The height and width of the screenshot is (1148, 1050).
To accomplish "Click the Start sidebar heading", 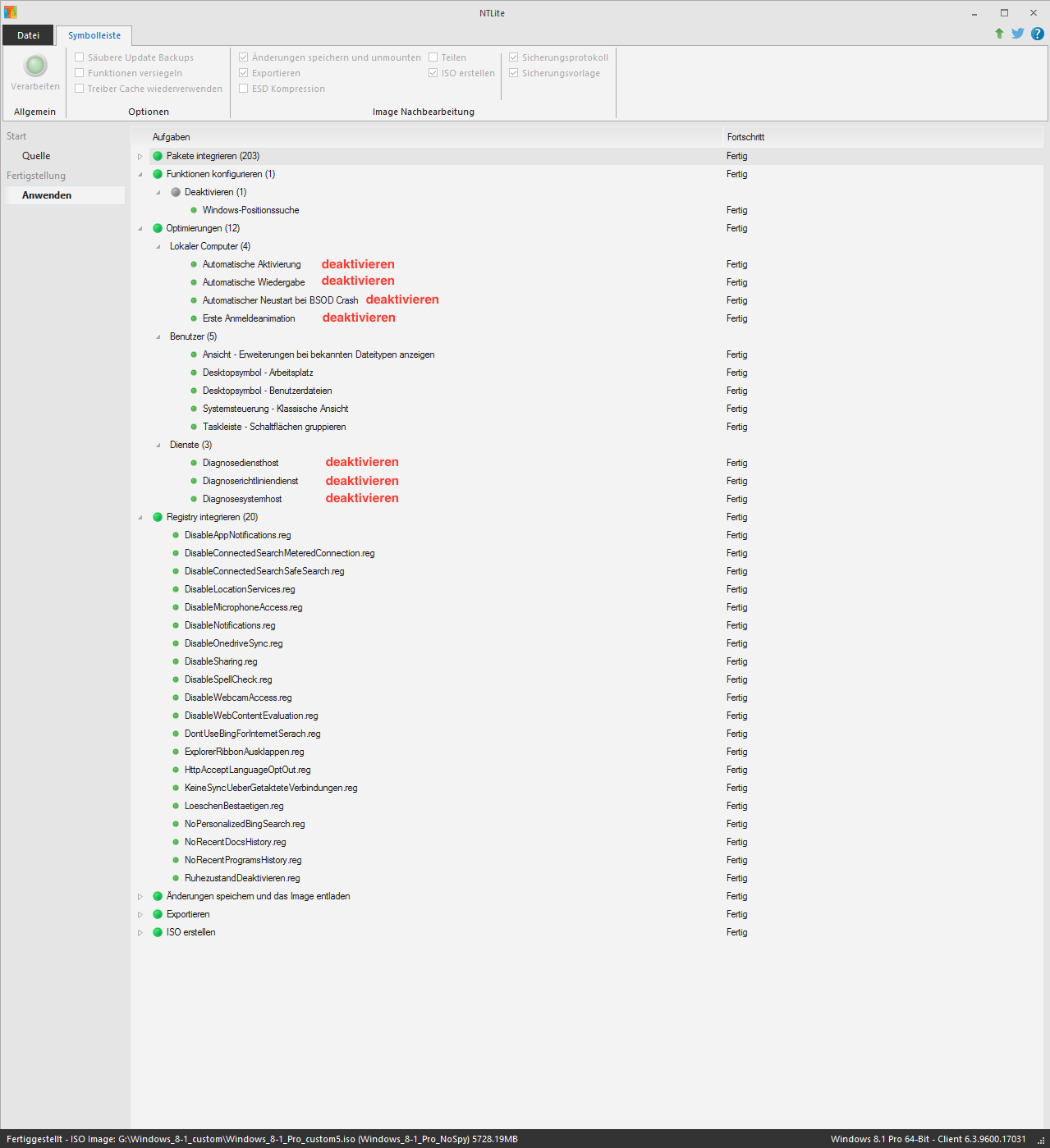I will click(x=16, y=136).
